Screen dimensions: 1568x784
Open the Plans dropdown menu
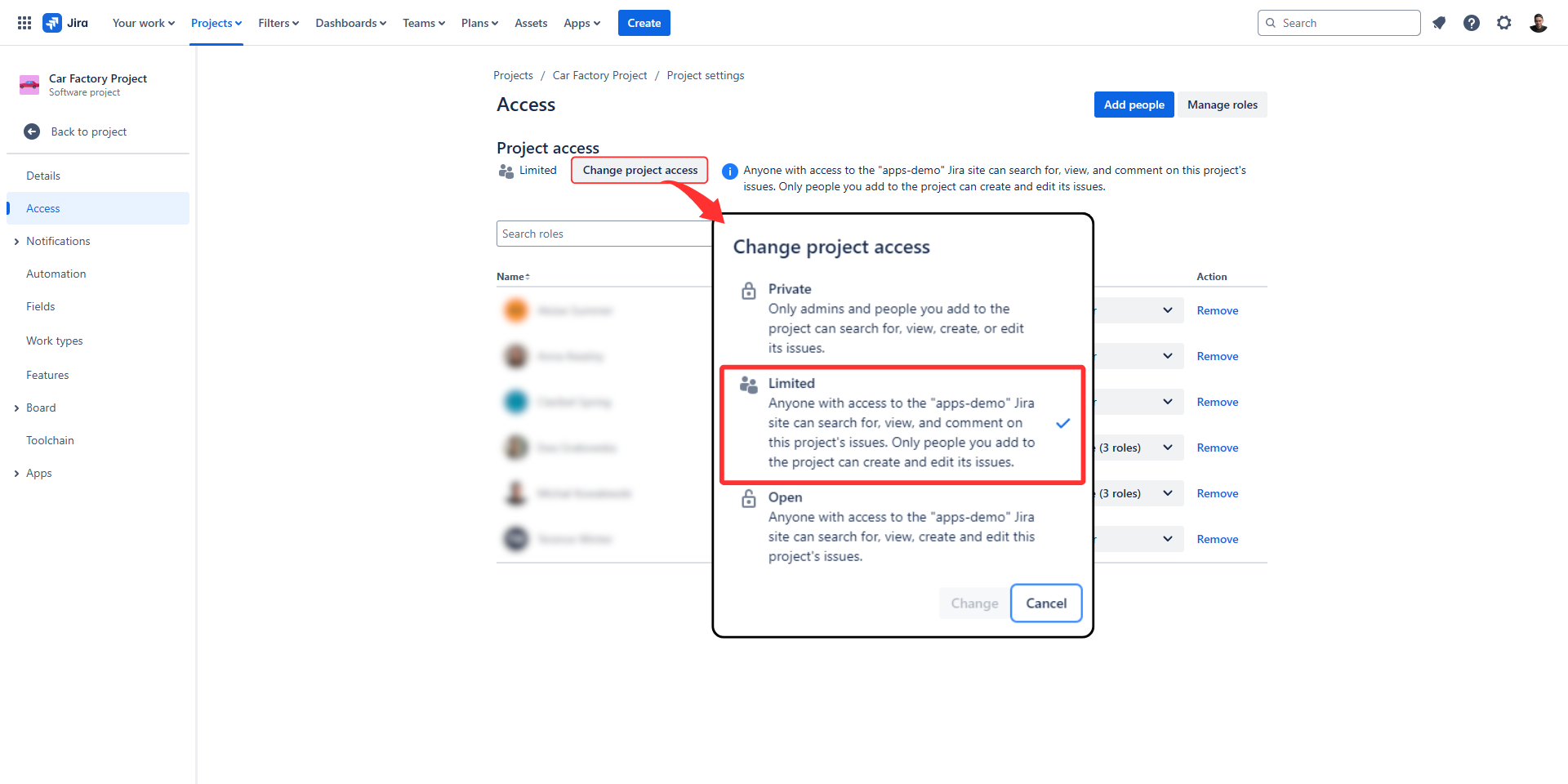click(x=479, y=23)
